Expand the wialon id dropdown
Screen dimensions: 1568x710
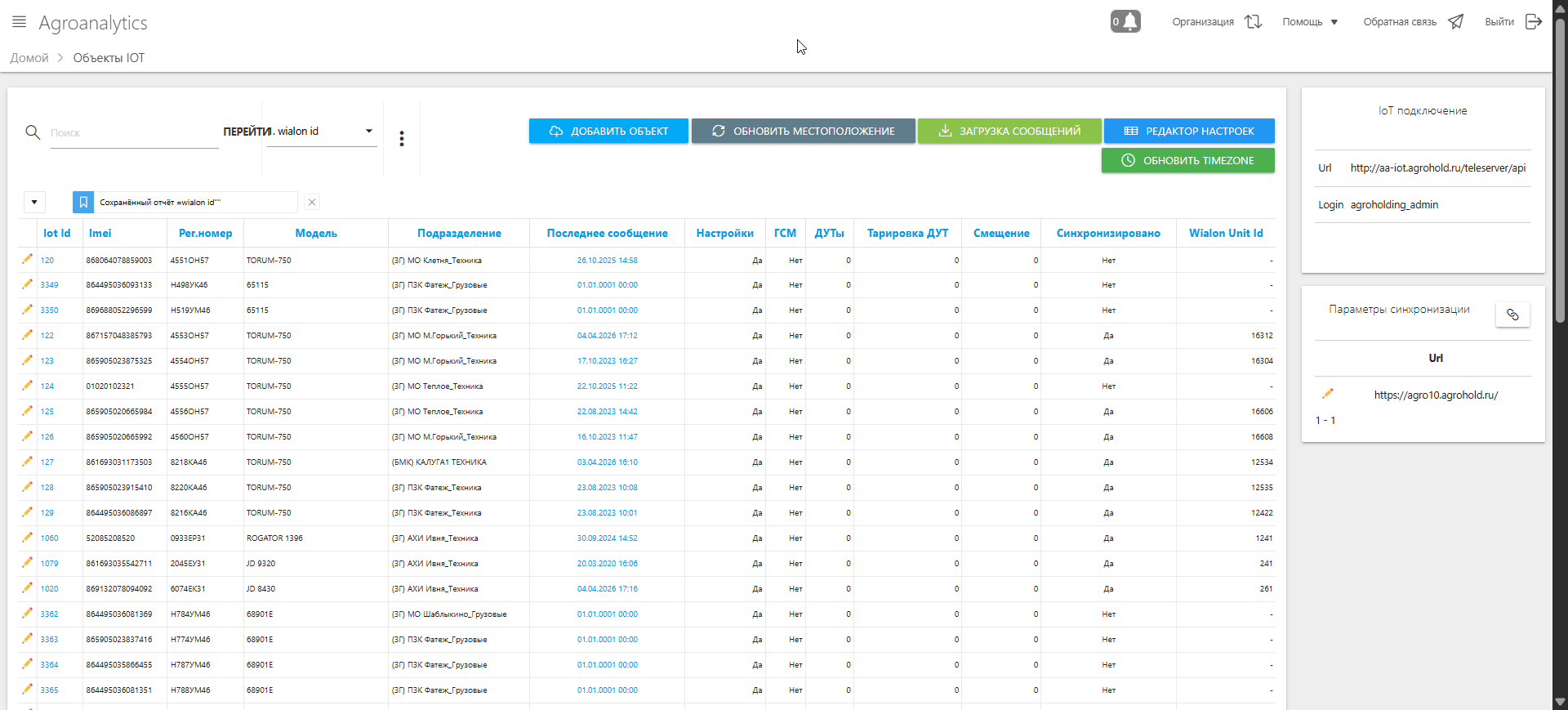(x=369, y=132)
